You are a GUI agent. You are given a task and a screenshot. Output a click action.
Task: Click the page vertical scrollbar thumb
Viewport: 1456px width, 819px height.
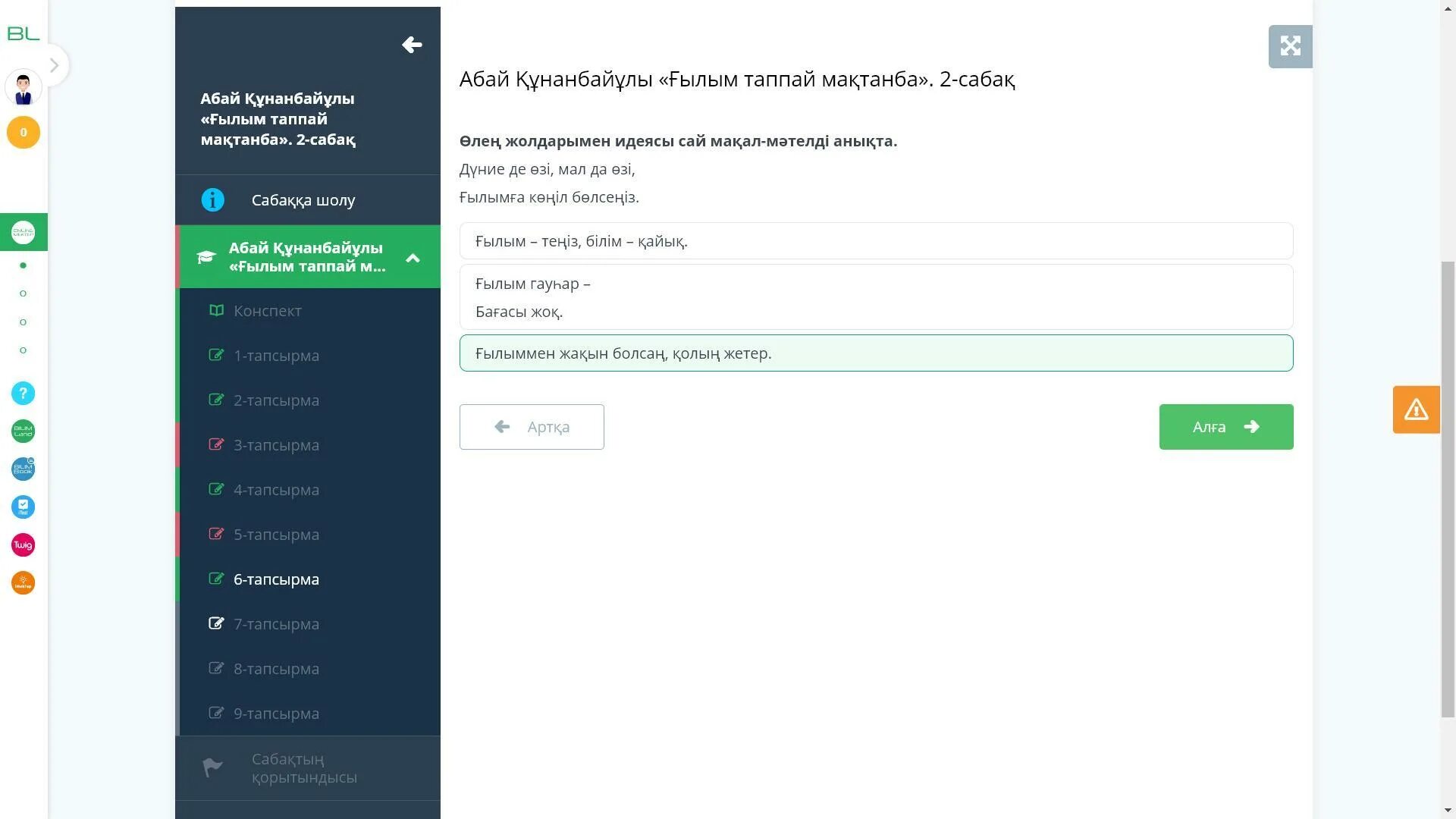1448,489
